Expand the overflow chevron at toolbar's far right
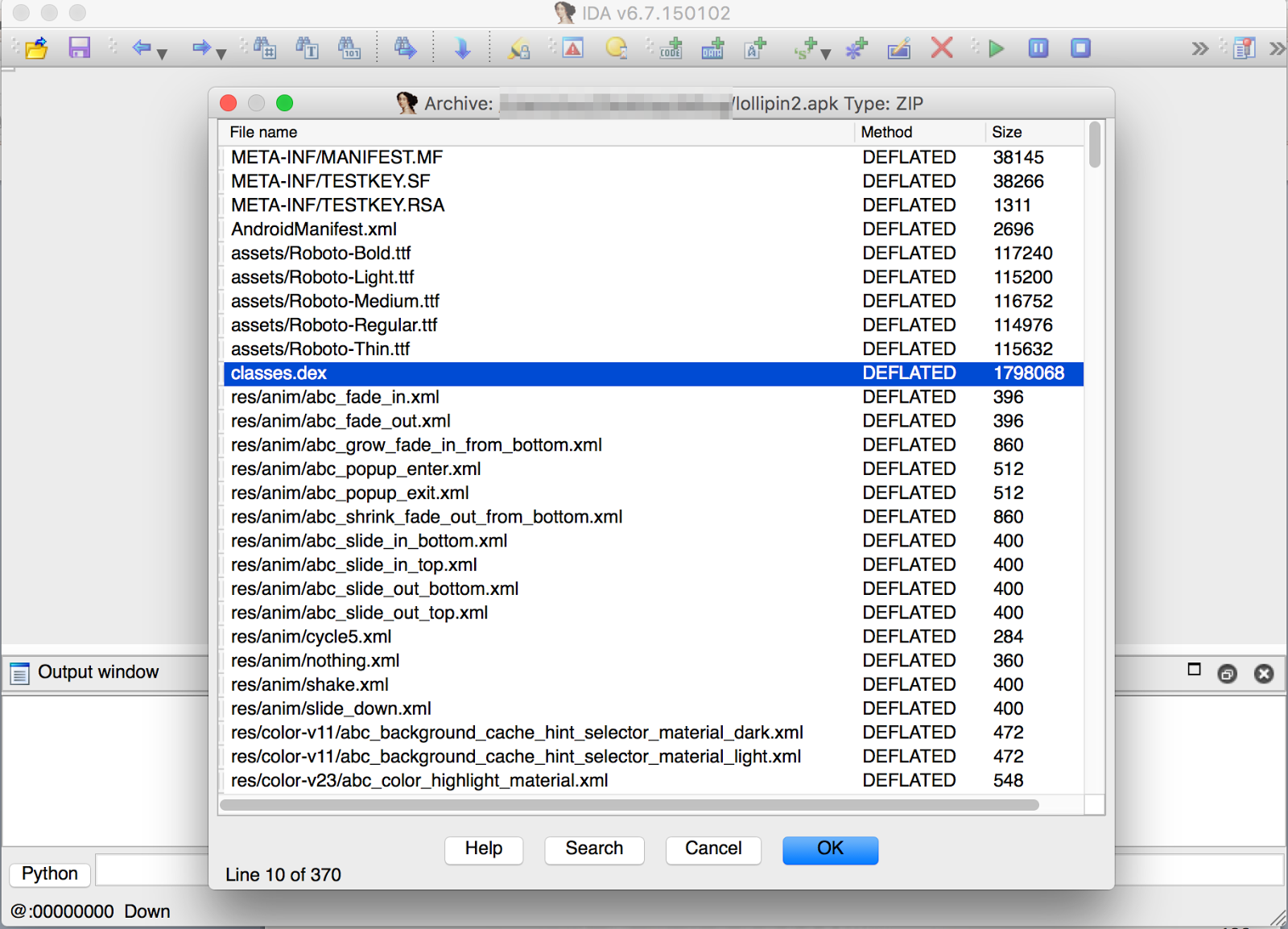Image resolution: width=1288 pixels, height=929 pixels. (1277, 48)
